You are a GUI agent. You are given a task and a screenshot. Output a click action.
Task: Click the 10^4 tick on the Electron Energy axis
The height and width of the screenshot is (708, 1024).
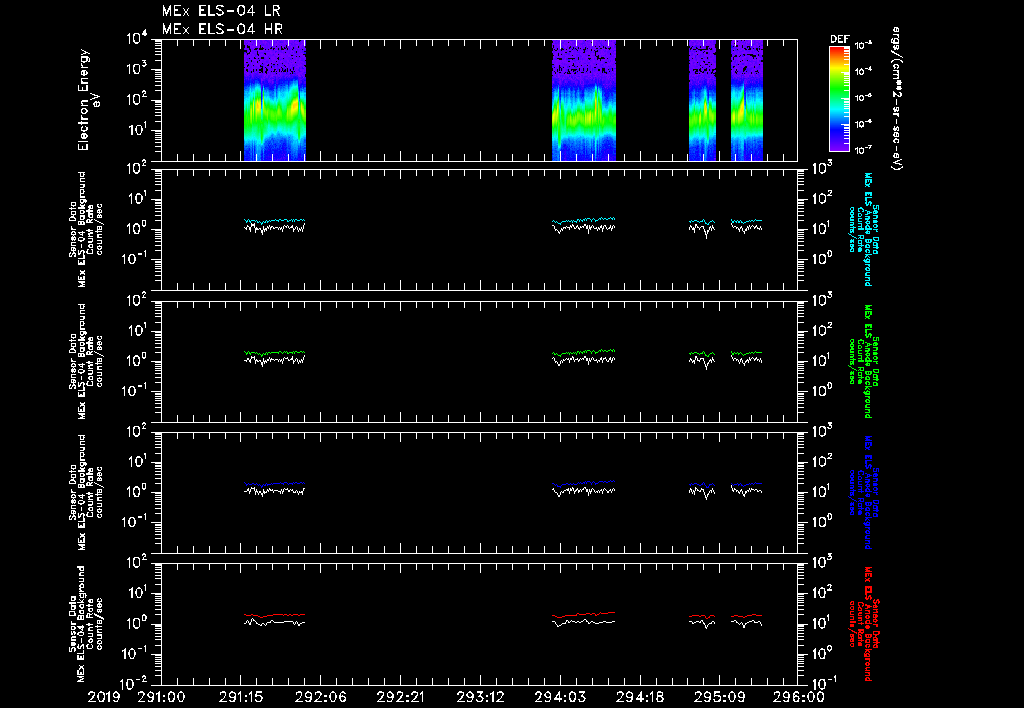pyautogui.click(x=137, y=39)
